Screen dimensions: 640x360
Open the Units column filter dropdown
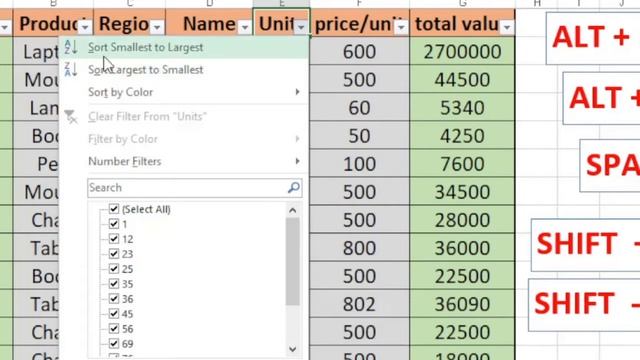point(301,27)
